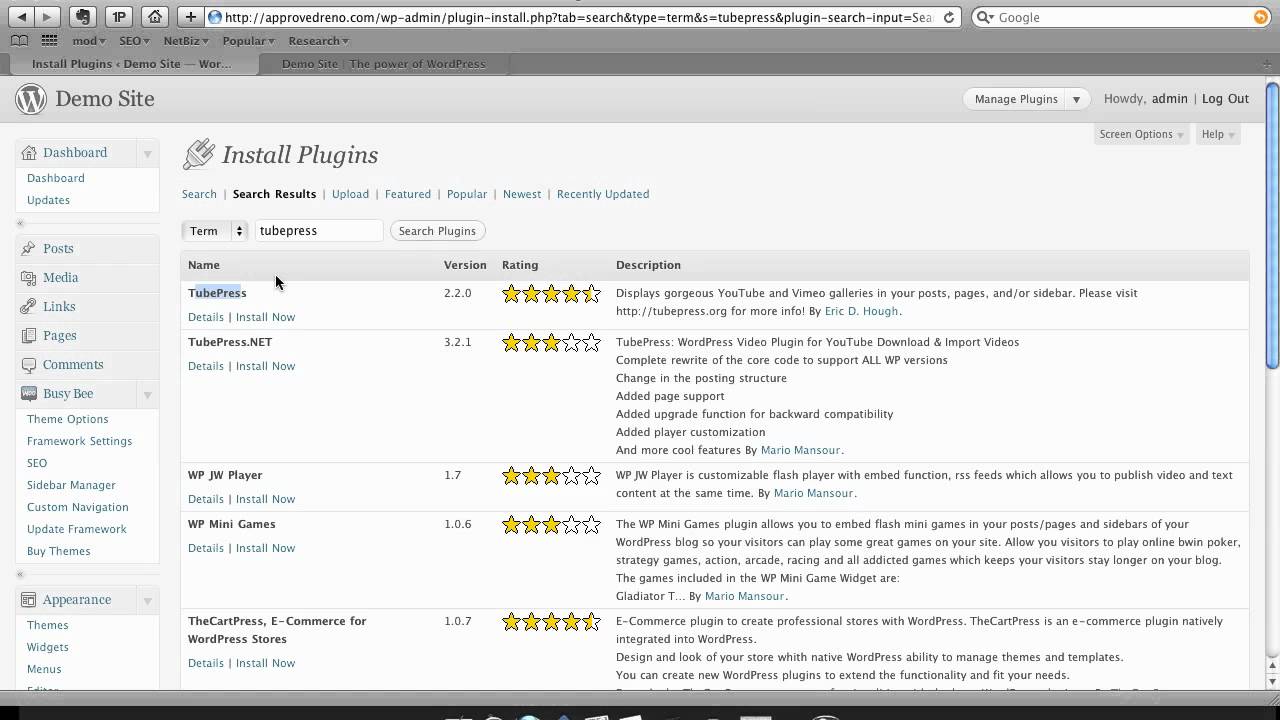Open the NetBiz bookmarks folder menu

point(186,41)
